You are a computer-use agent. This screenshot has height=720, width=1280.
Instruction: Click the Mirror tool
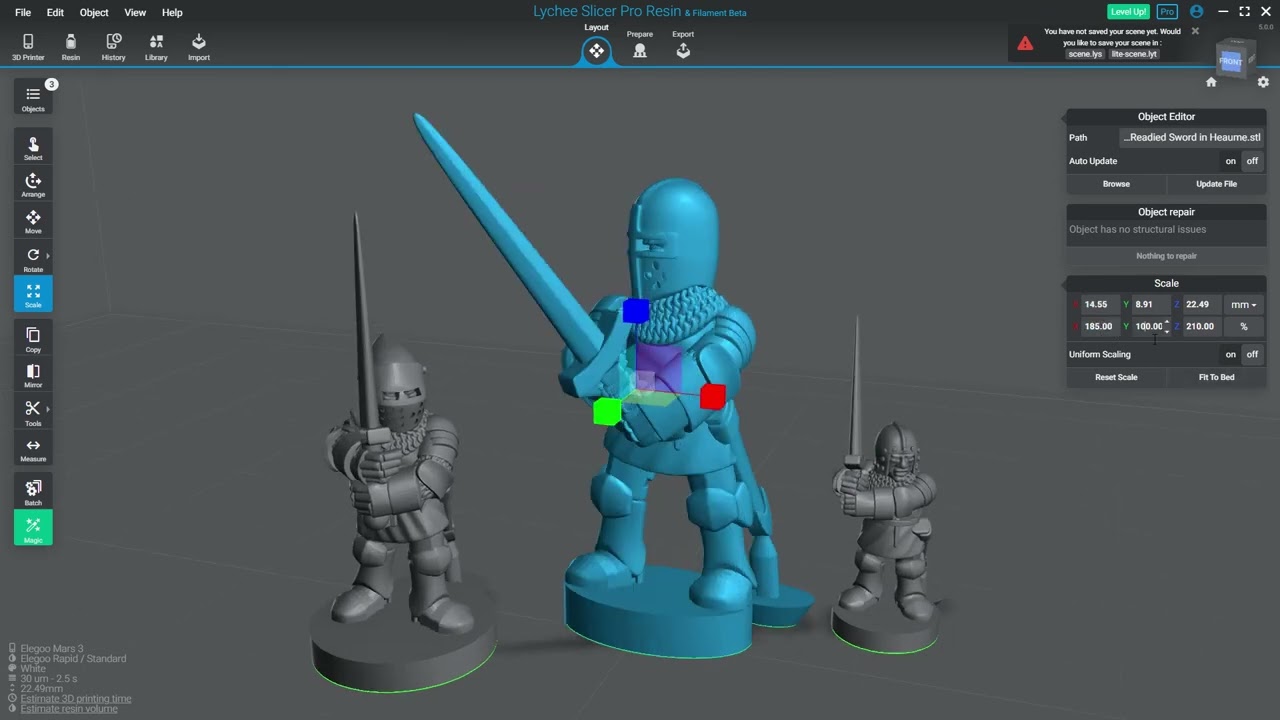(33, 375)
